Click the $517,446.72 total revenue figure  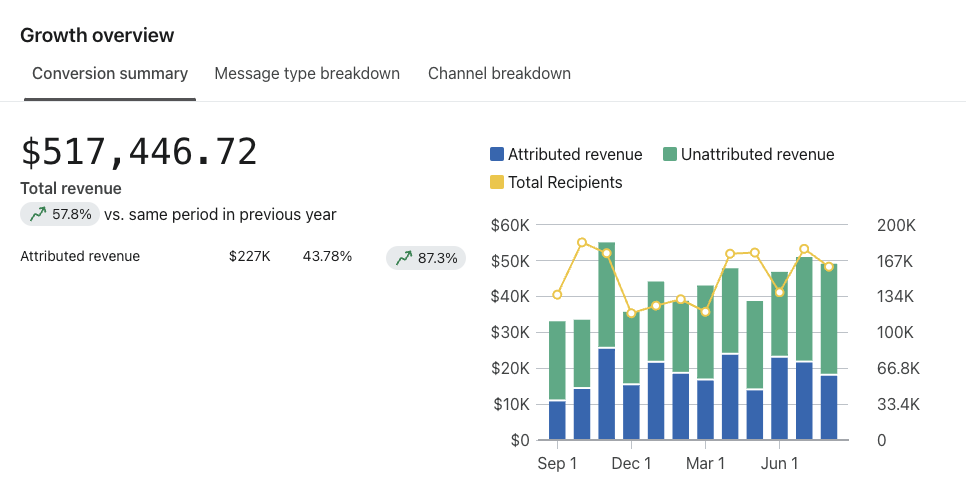click(x=139, y=152)
